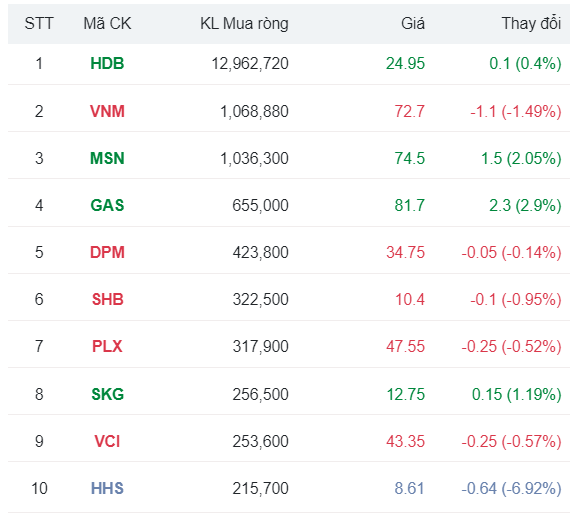The width and height of the screenshot is (575, 513).
Task: Open the HHS stock code link
Action: click(x=107, y=488)
